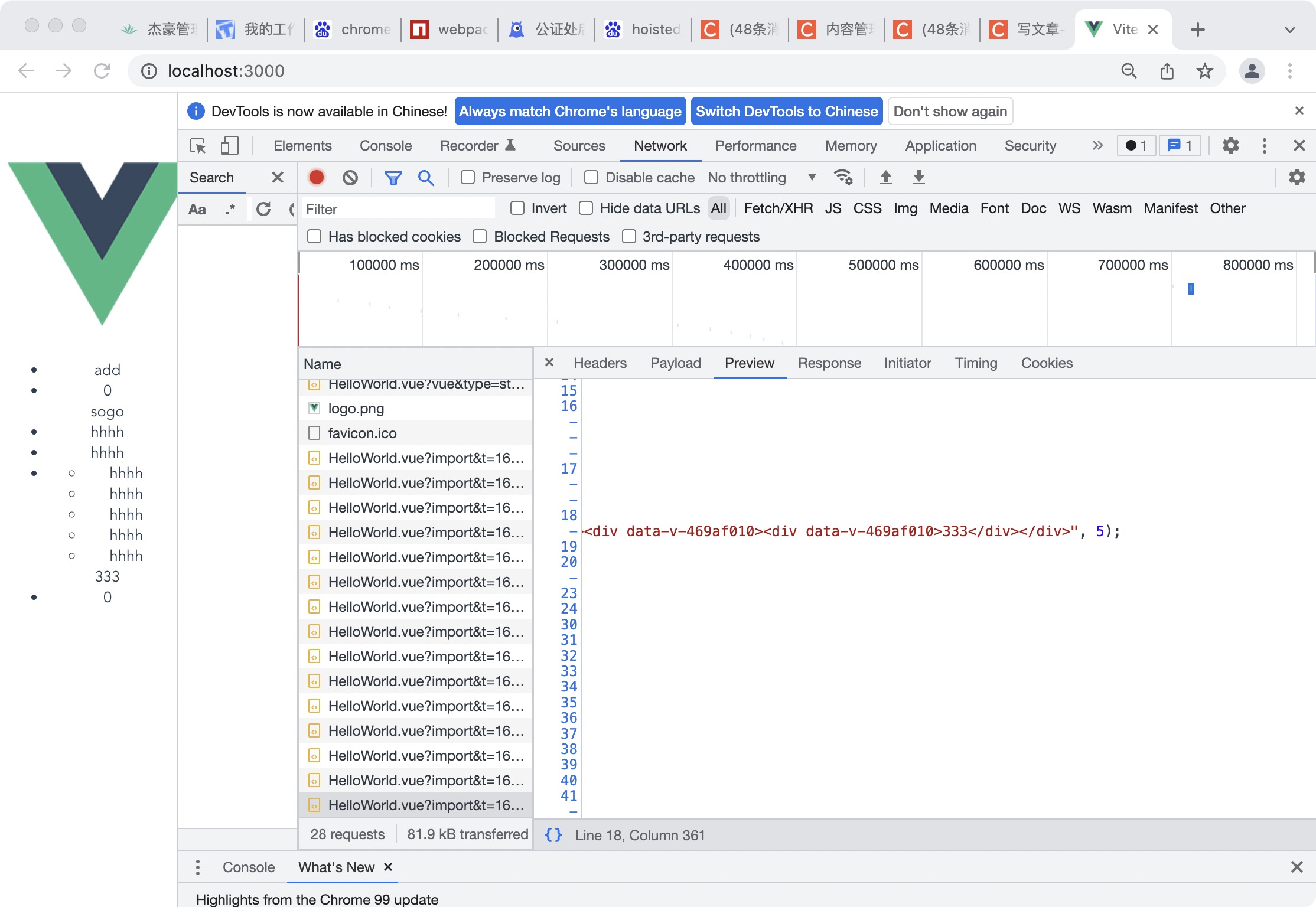Viewport: 1316px width, 907px height.
Task: Select Fetch/XHR filter category
Action: pos(778,207)
